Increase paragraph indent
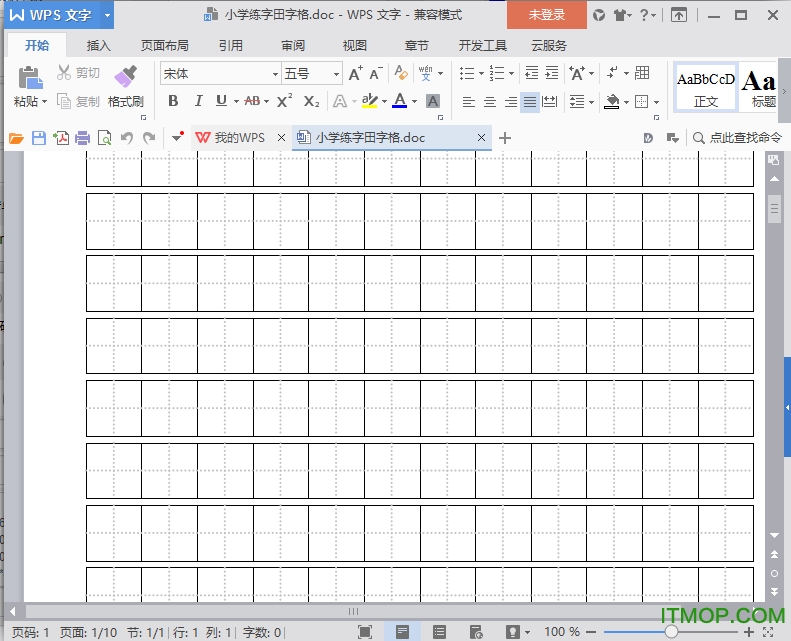 pyautogui.click(x=552, y=73)
